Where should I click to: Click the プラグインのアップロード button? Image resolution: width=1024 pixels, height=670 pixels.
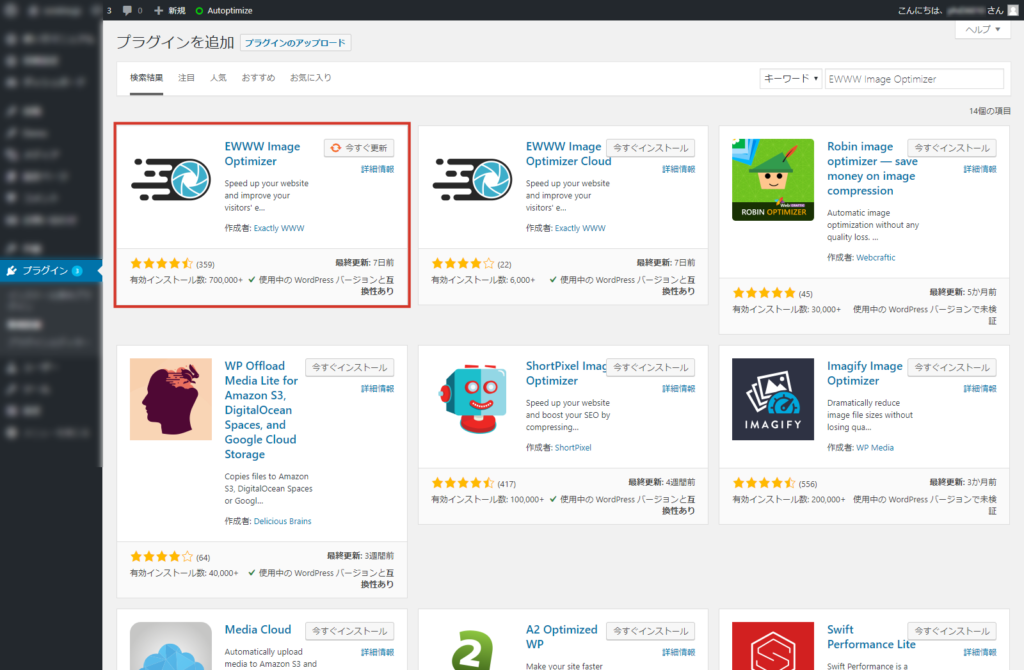point(295,43)
